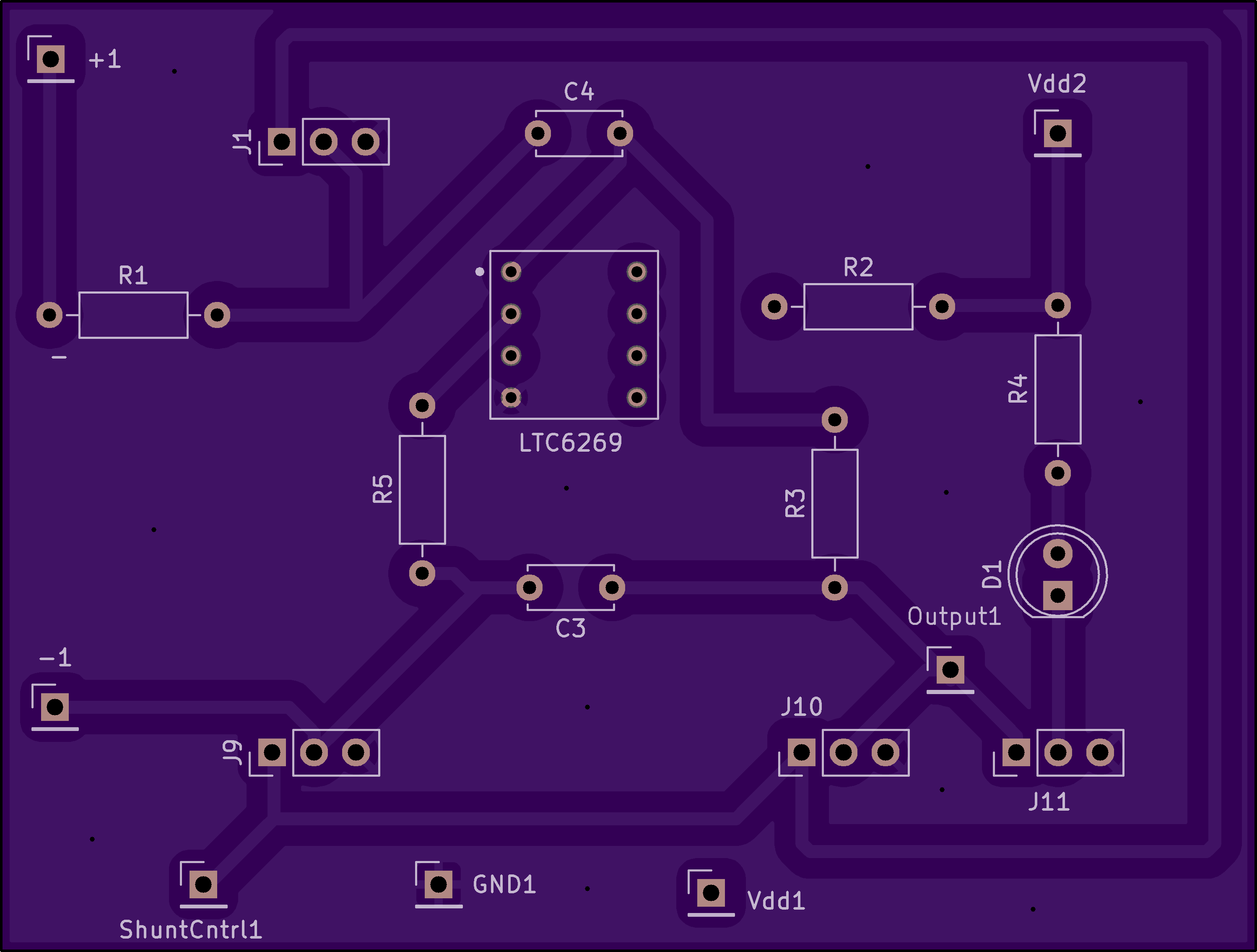Image resolution: width=1257 pixels, height=952 pixels.
Task: Click the -1 square test pad
Action: [x=55, y=707]
